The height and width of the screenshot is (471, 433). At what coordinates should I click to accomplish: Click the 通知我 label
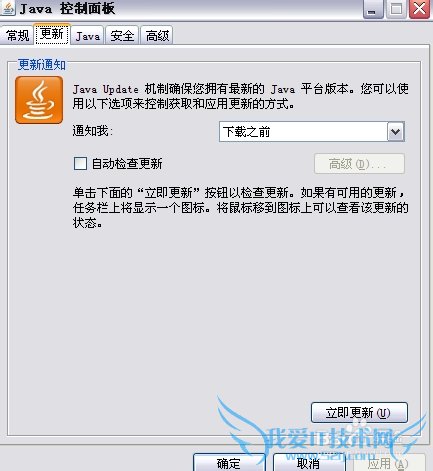click(x=92, y=131)
